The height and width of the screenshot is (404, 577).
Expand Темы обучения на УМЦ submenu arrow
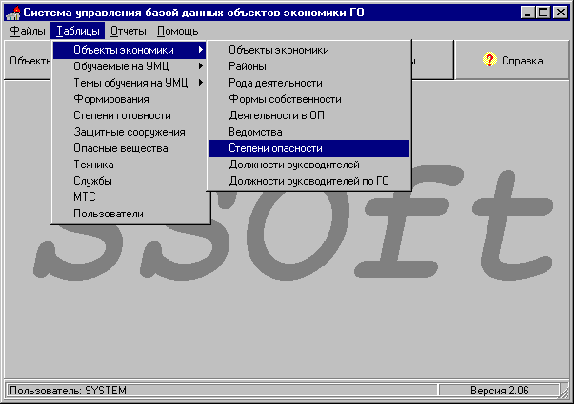coord(201,83)
